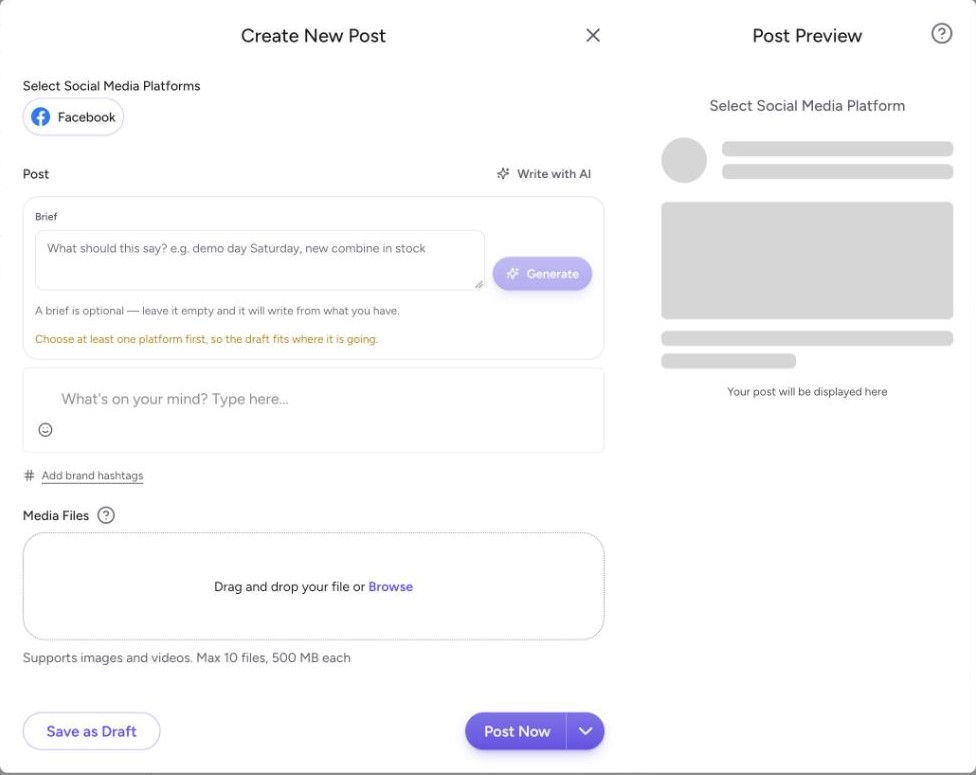This screenshot has height=775, width=976.
Task: Click Save as Draft
Action: [92, 731]
